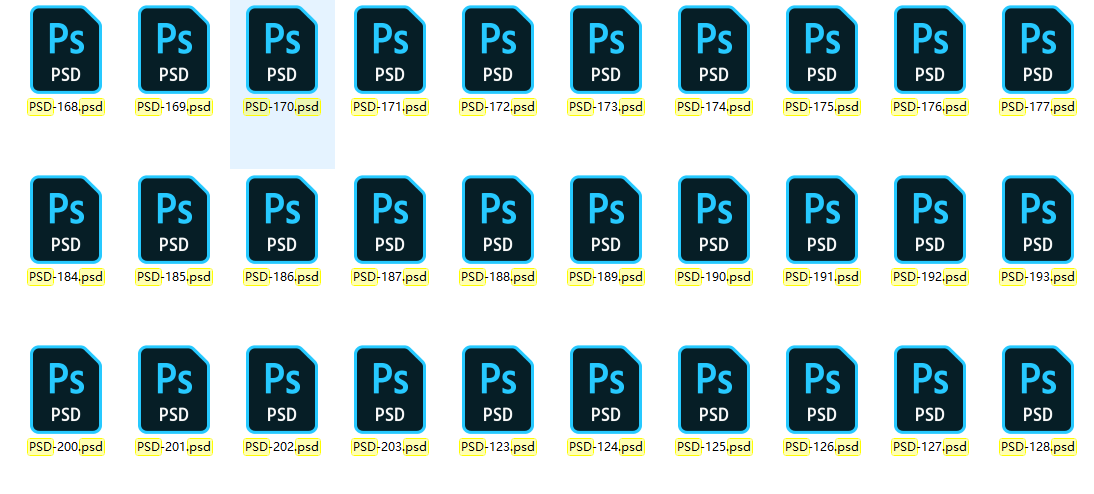Pick the PSD-189.psd file icon
Image resolution: width=1094 pixels, height=494 pixels.
[x=606, y=219]
